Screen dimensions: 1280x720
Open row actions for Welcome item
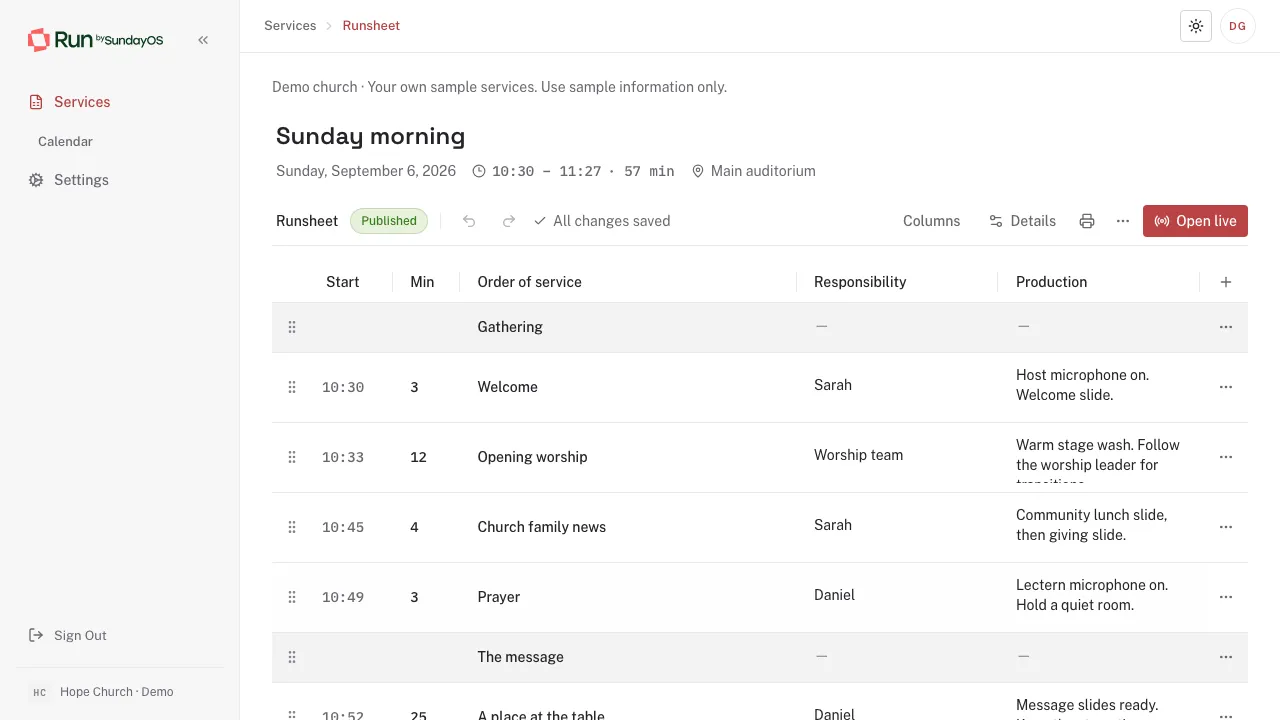click(1226, 387)
